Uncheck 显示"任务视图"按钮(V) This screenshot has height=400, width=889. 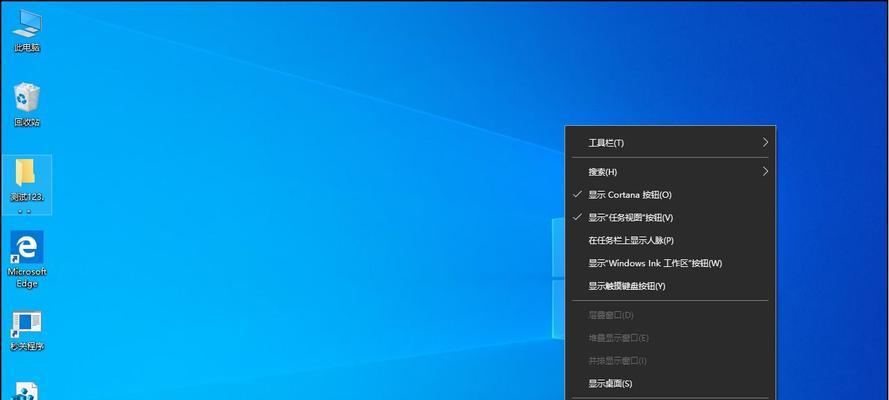pos(670,218)
